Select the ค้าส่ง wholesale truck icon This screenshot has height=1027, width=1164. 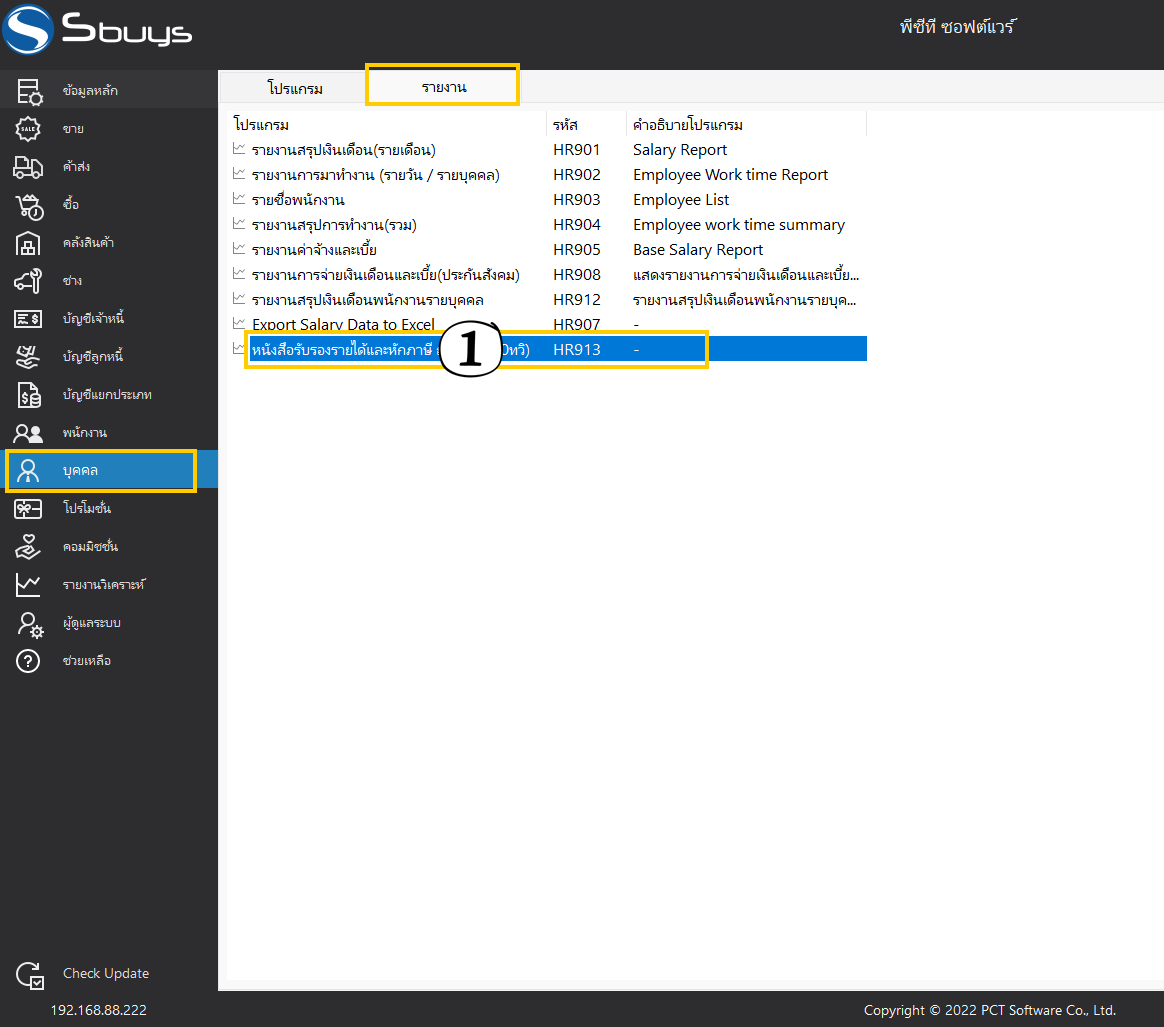tap(28, 167)
